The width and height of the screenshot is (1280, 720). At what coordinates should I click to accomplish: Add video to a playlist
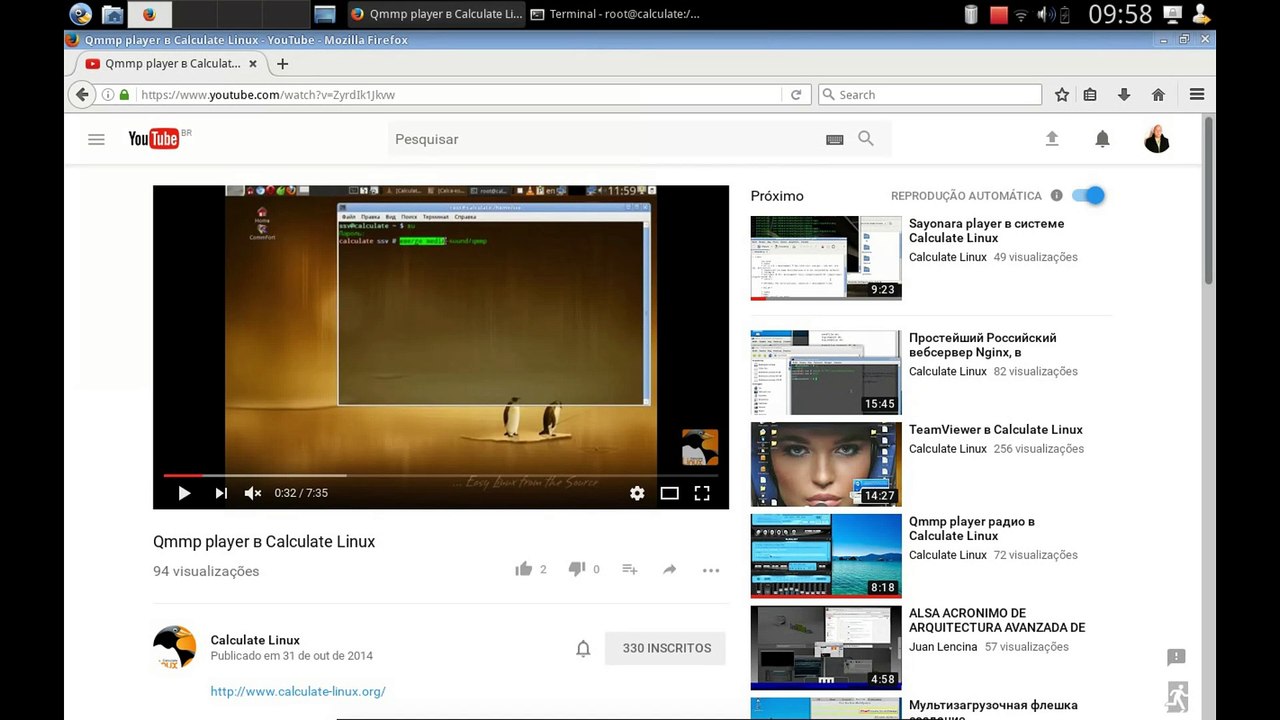click(630, 569)
